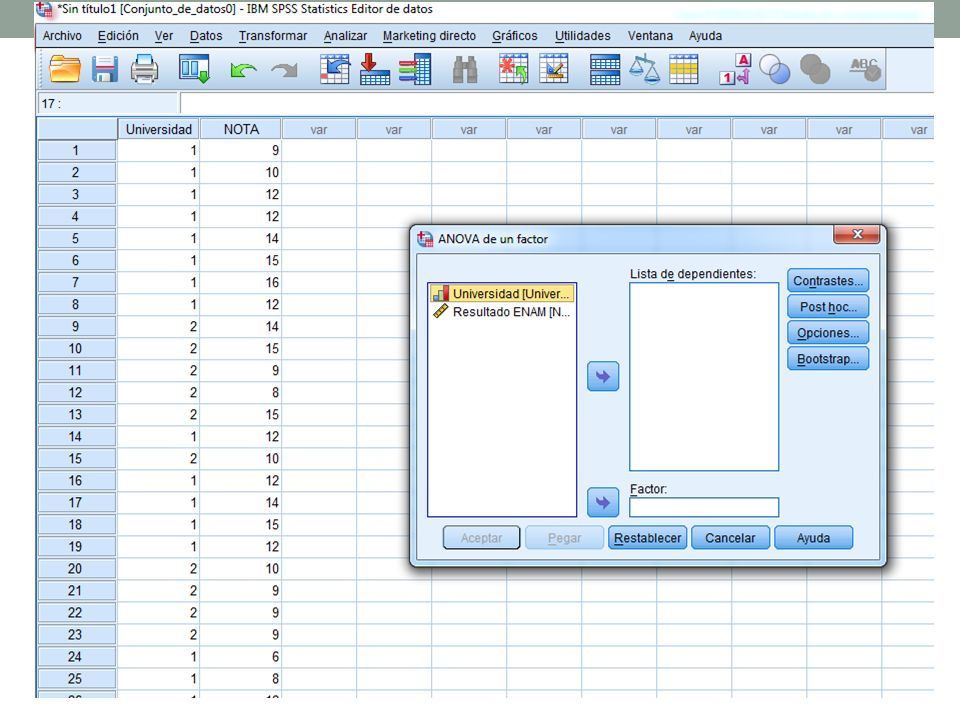Click the insert cases icon
The width and height of the screenshot is (960, 720).
(x=513, y=69)
